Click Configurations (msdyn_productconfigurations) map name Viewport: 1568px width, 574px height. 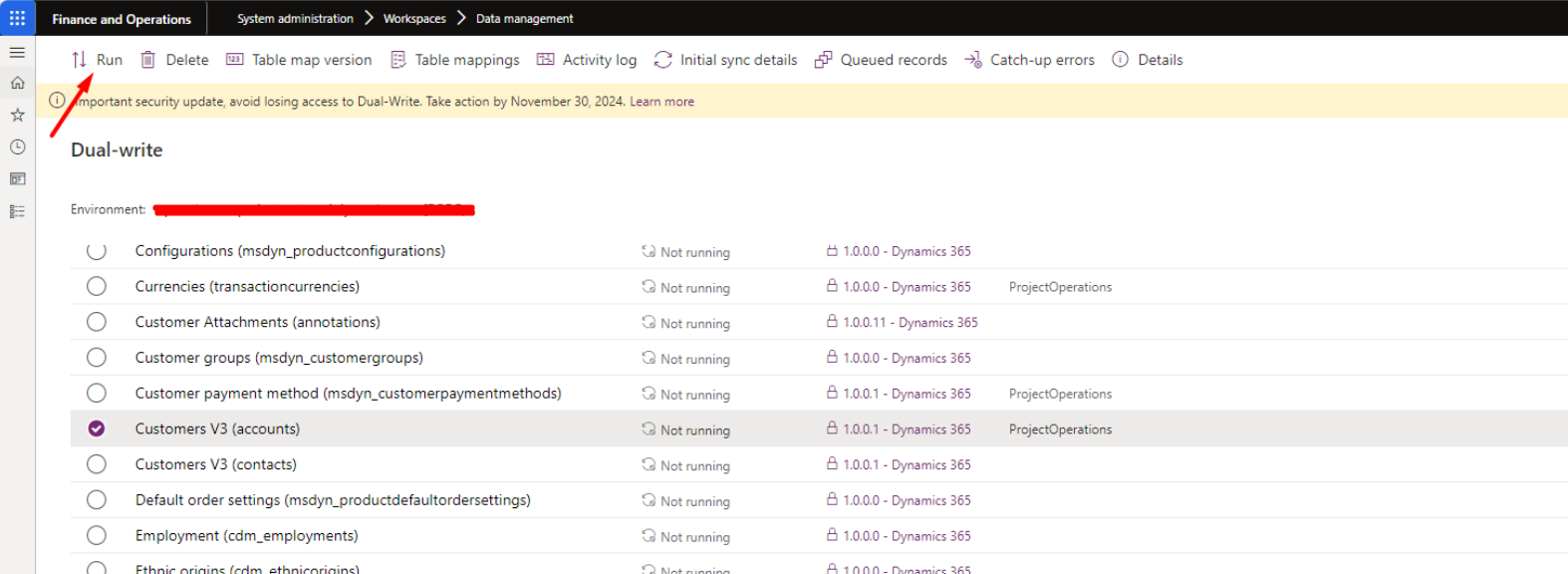(x=290, y=251)
